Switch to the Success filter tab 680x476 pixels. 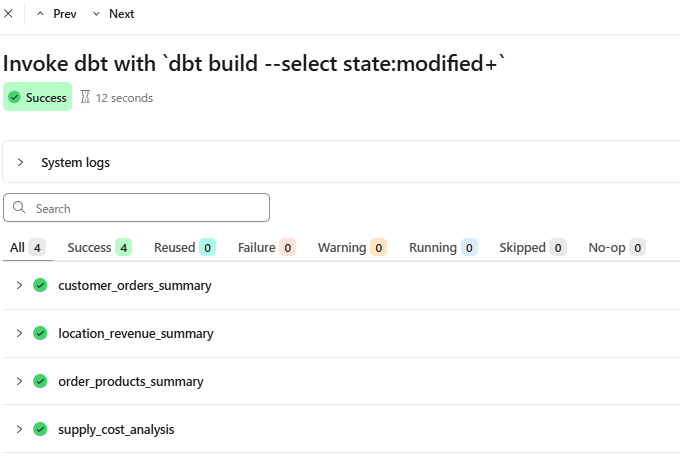pyautogui.click(x=99, y=247)
